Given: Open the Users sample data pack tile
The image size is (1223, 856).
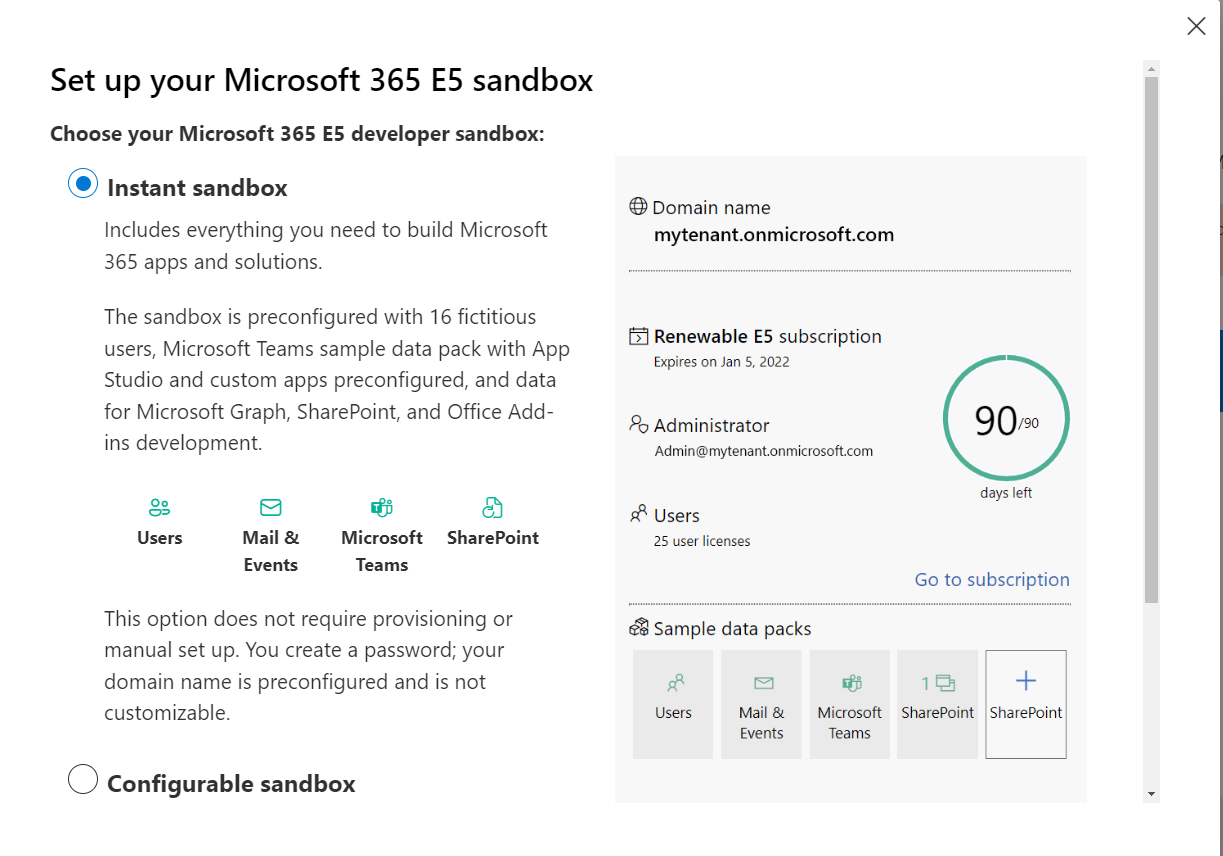Looking at the screenshot, I should click(673, 704).
